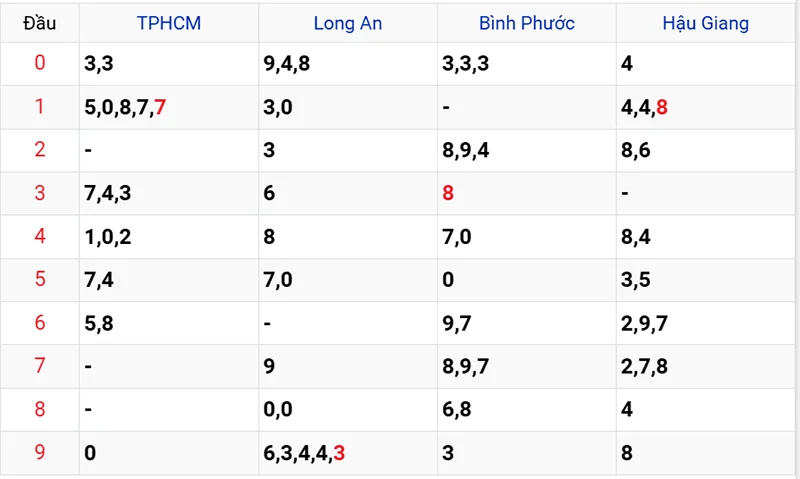Select the Long An cell 0,0

click(x=278, y=409)
